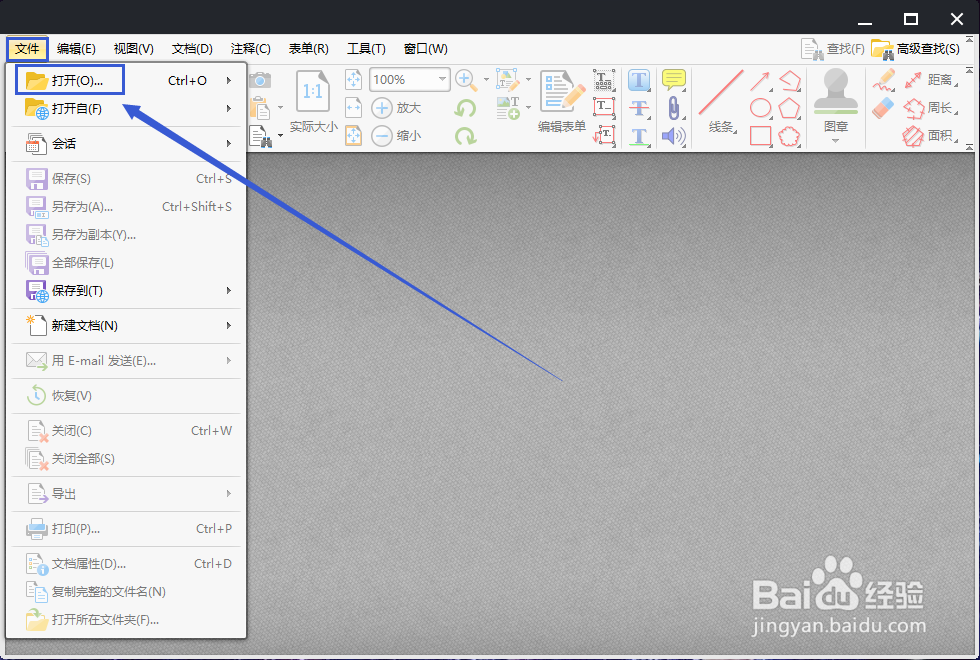The image size is (980, 660).
Task: Select the strikeout text tool
Action: click(639, 108)
